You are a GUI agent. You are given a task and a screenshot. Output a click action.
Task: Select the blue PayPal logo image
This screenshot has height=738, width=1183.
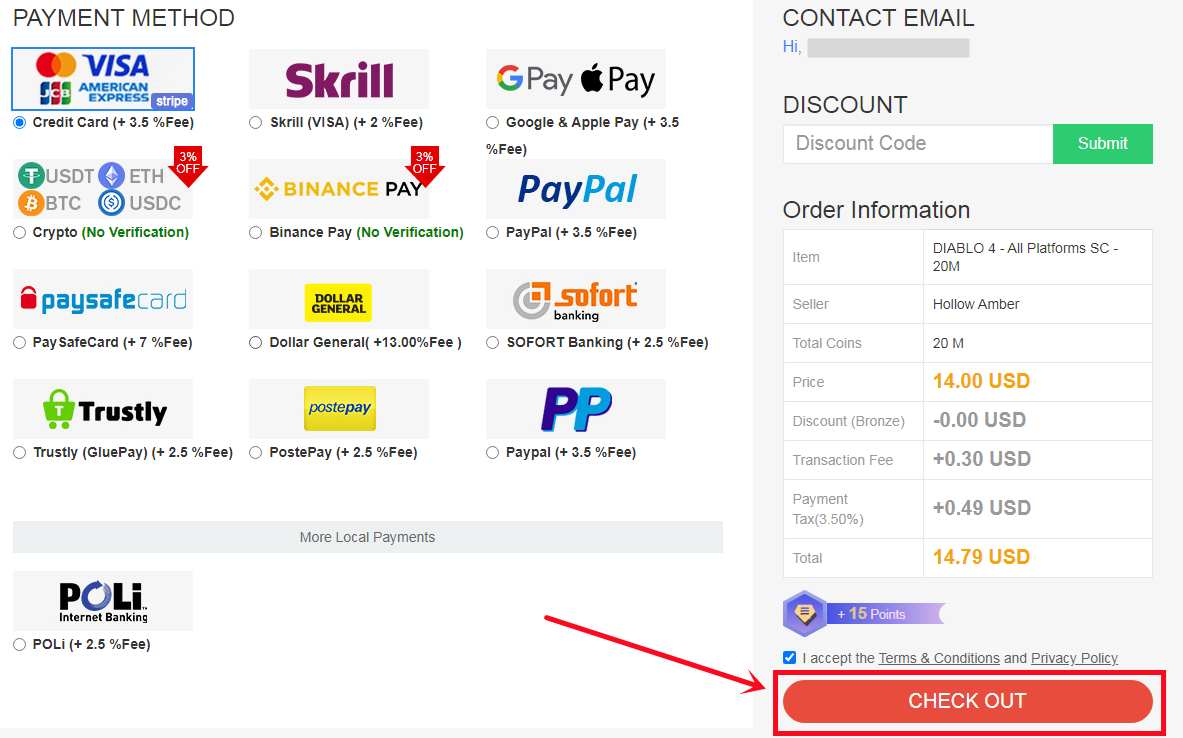[x=576, y=189]
